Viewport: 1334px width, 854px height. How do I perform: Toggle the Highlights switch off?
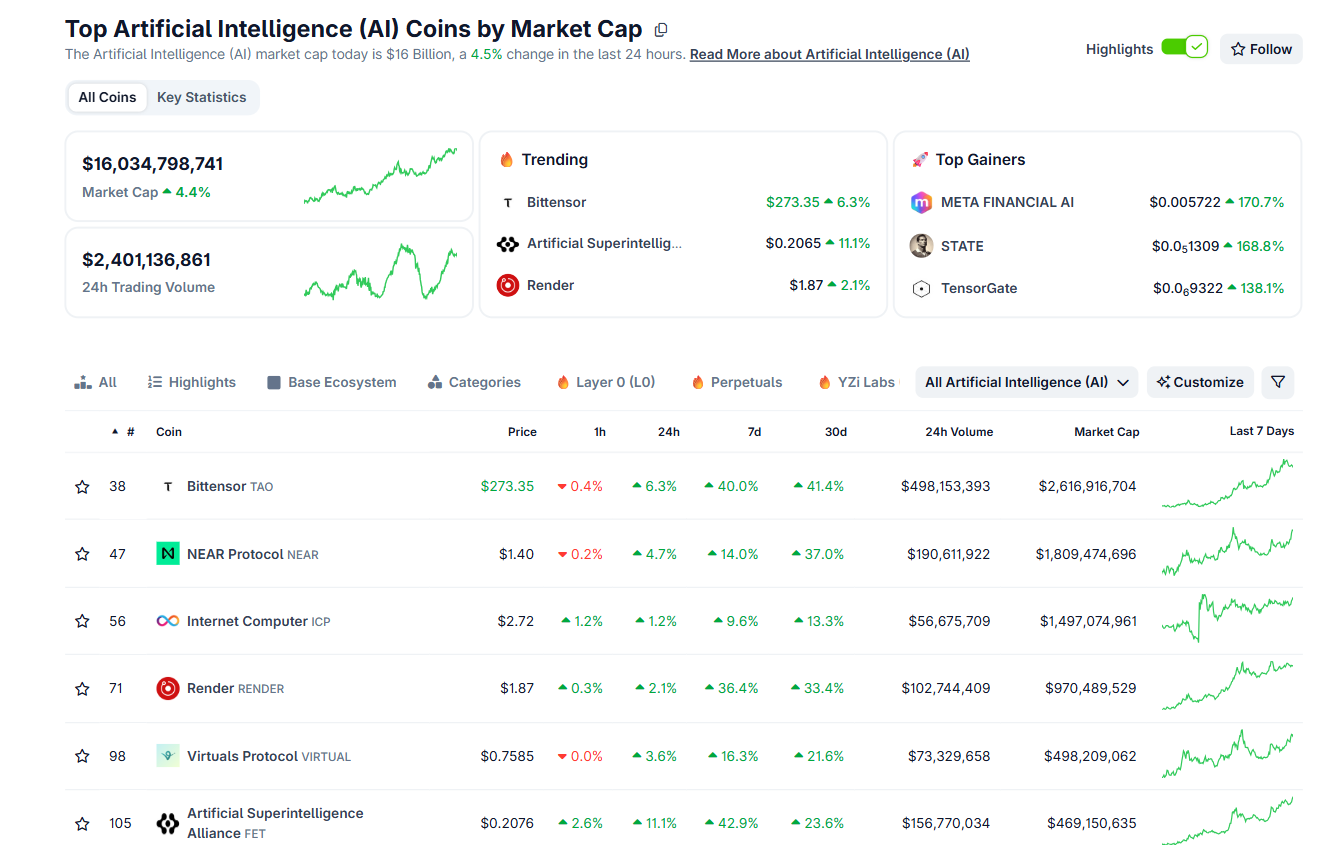[x=1185, y=48]
